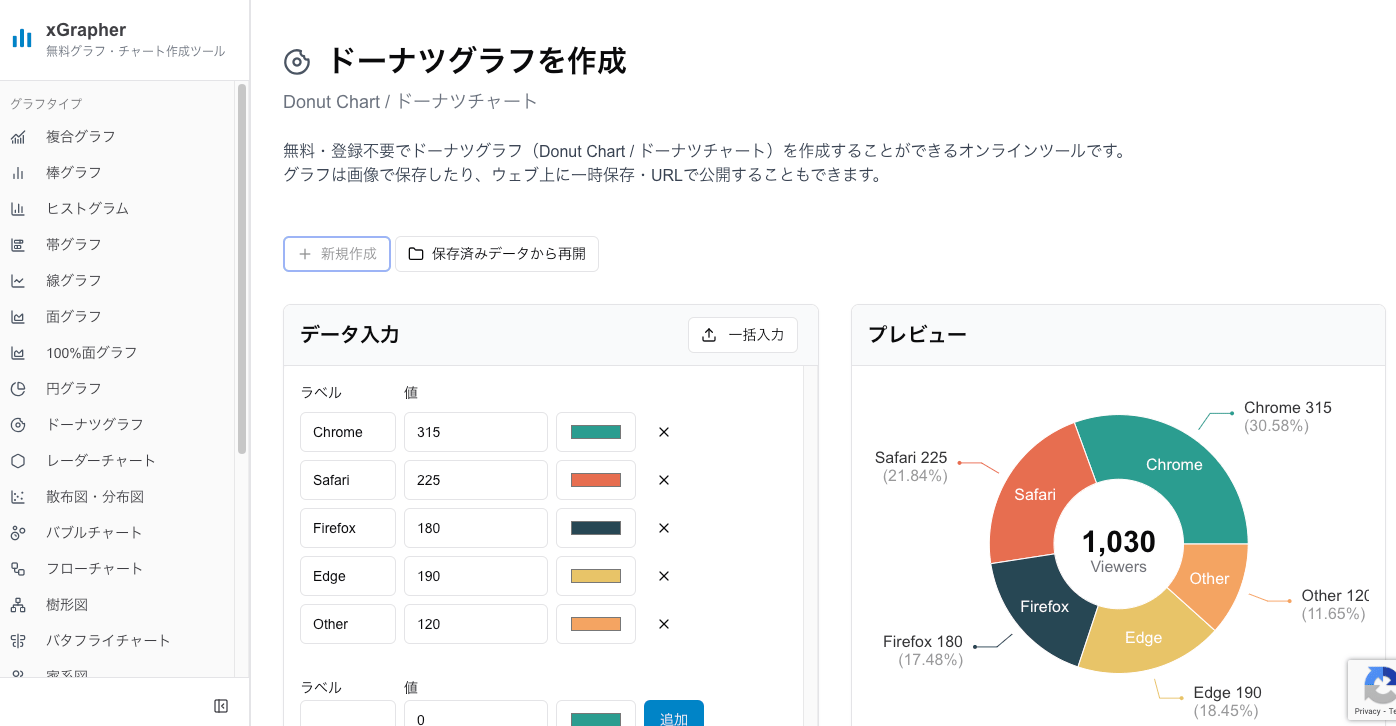Select the 棒グラフ (bar chart) icon

coord(18,172)
